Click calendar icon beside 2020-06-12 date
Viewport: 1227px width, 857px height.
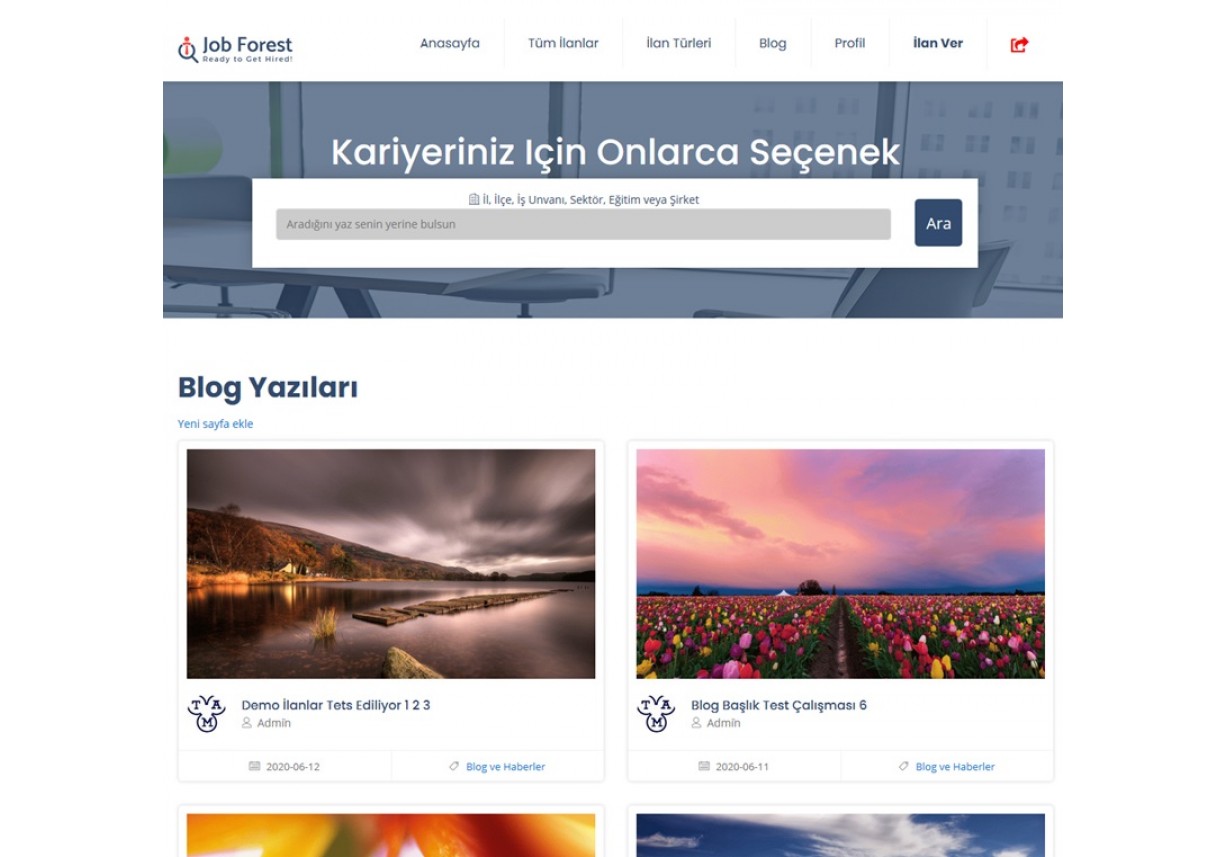tap(254, 766)
